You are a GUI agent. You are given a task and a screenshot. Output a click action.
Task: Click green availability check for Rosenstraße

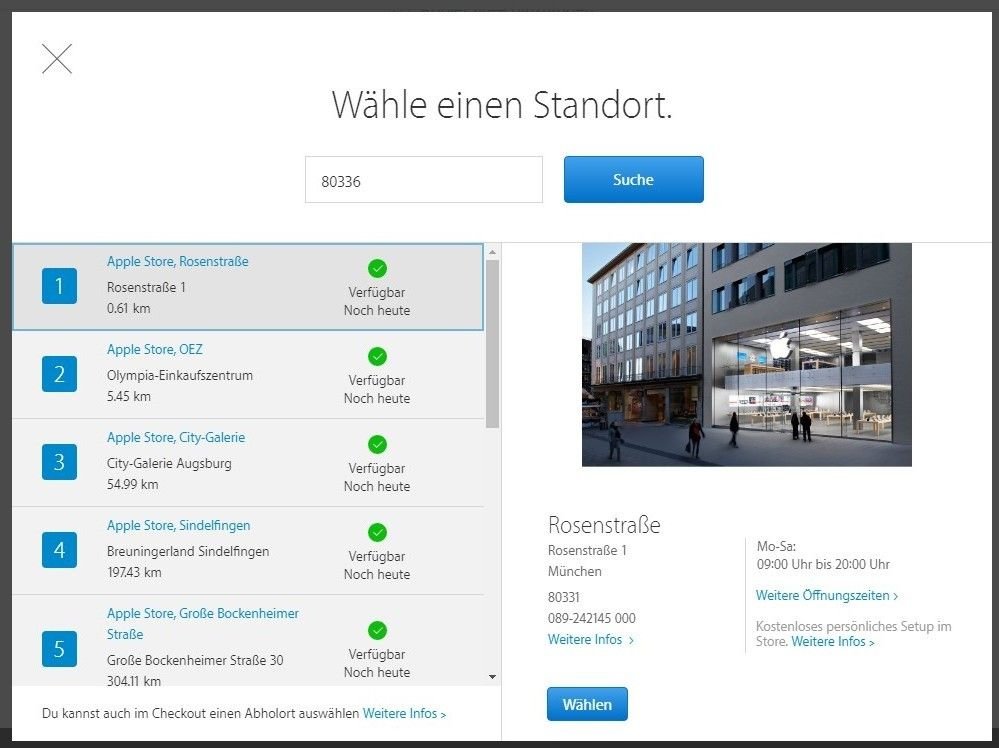pos(377,268)
